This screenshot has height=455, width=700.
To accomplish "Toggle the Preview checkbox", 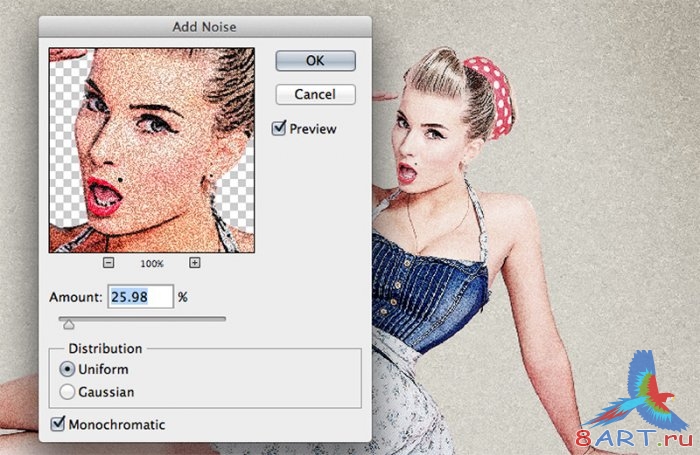I will [279, 128].
